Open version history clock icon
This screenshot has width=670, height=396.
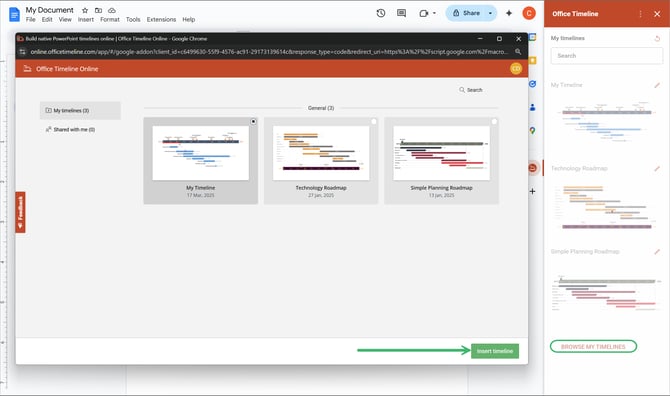pyautogui.click(x=380, y=13)
